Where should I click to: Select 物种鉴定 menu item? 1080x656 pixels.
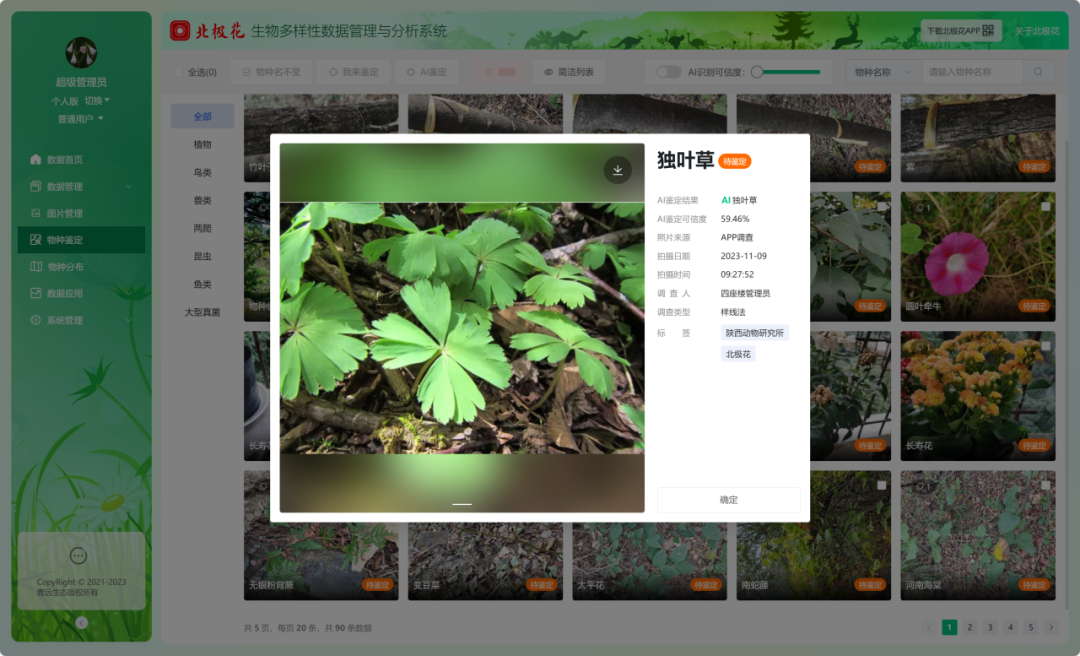click(81, 240)
